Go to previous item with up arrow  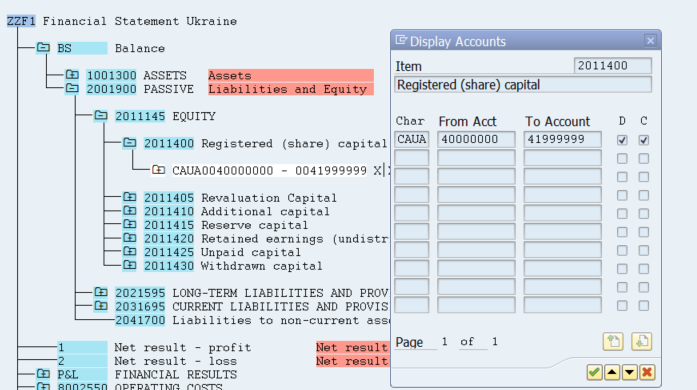[612, 372]
